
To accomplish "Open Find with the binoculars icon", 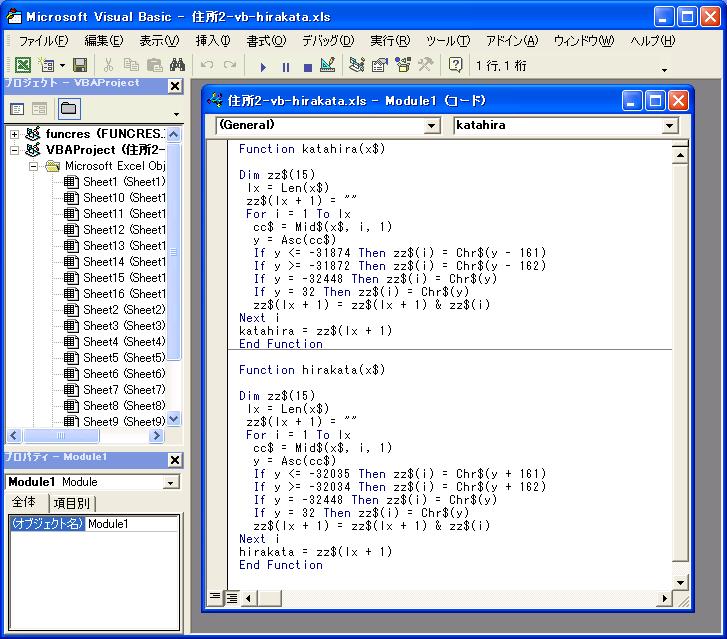I will (x=178, y=65).
